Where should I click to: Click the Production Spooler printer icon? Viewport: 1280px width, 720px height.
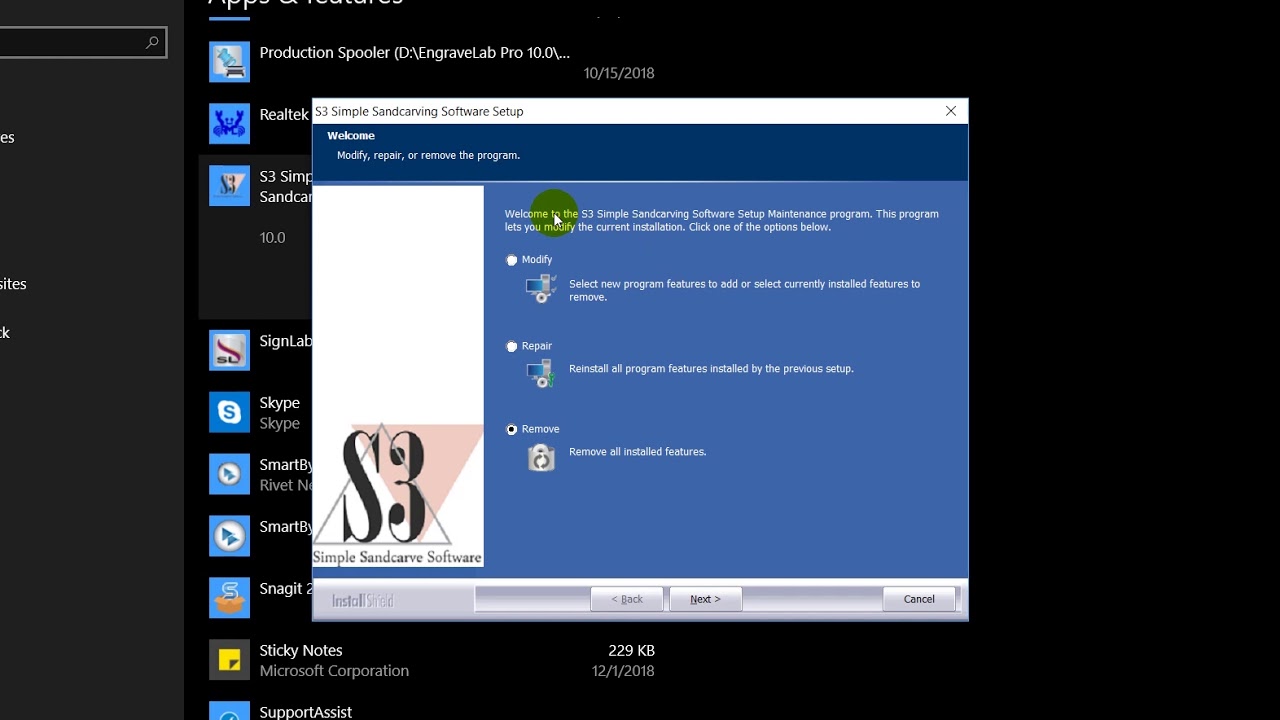pyautogui.click(x=229, y=62)
